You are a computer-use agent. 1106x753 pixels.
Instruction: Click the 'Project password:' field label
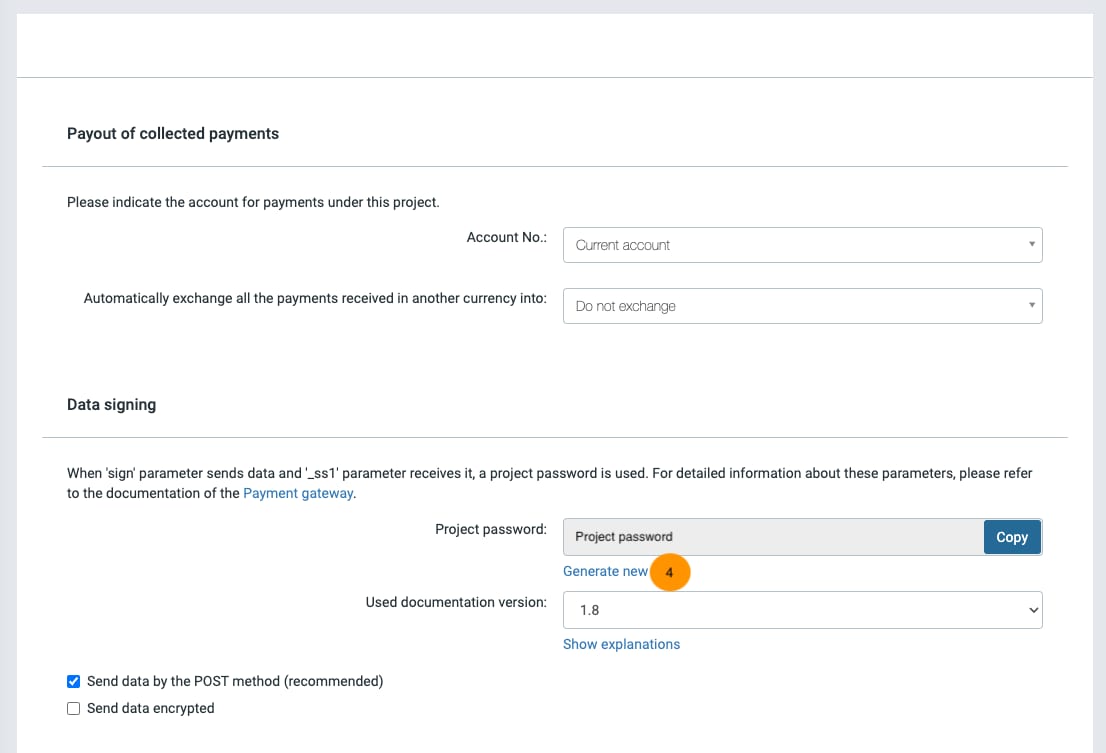tap(490, 529)
